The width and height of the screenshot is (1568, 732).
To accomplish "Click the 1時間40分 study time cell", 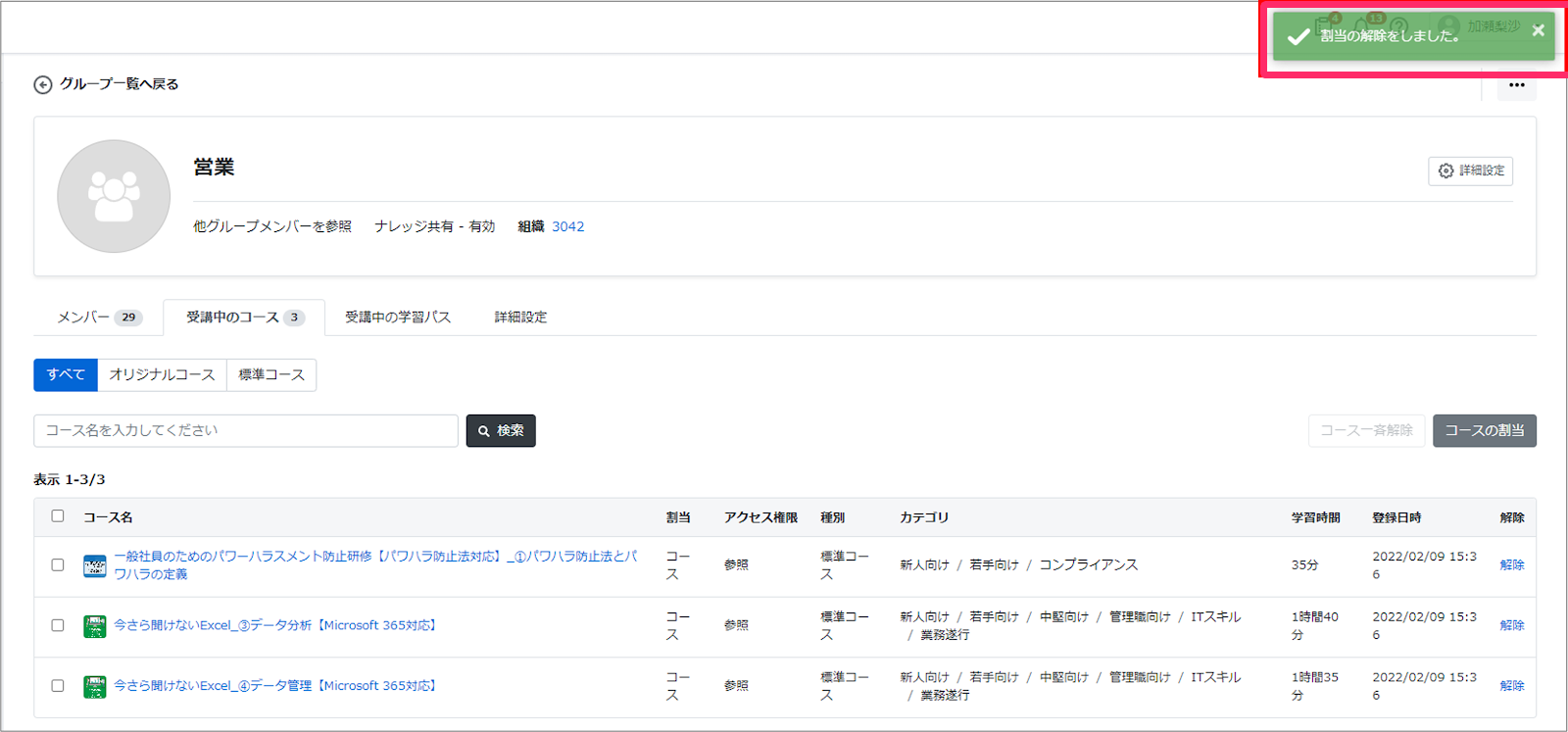I will tap(1315, 626).
